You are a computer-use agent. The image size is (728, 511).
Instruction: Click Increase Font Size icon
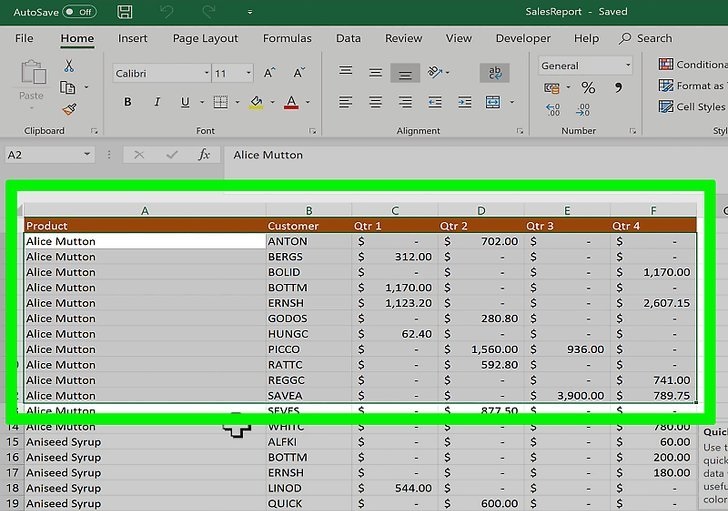(269, 73)
